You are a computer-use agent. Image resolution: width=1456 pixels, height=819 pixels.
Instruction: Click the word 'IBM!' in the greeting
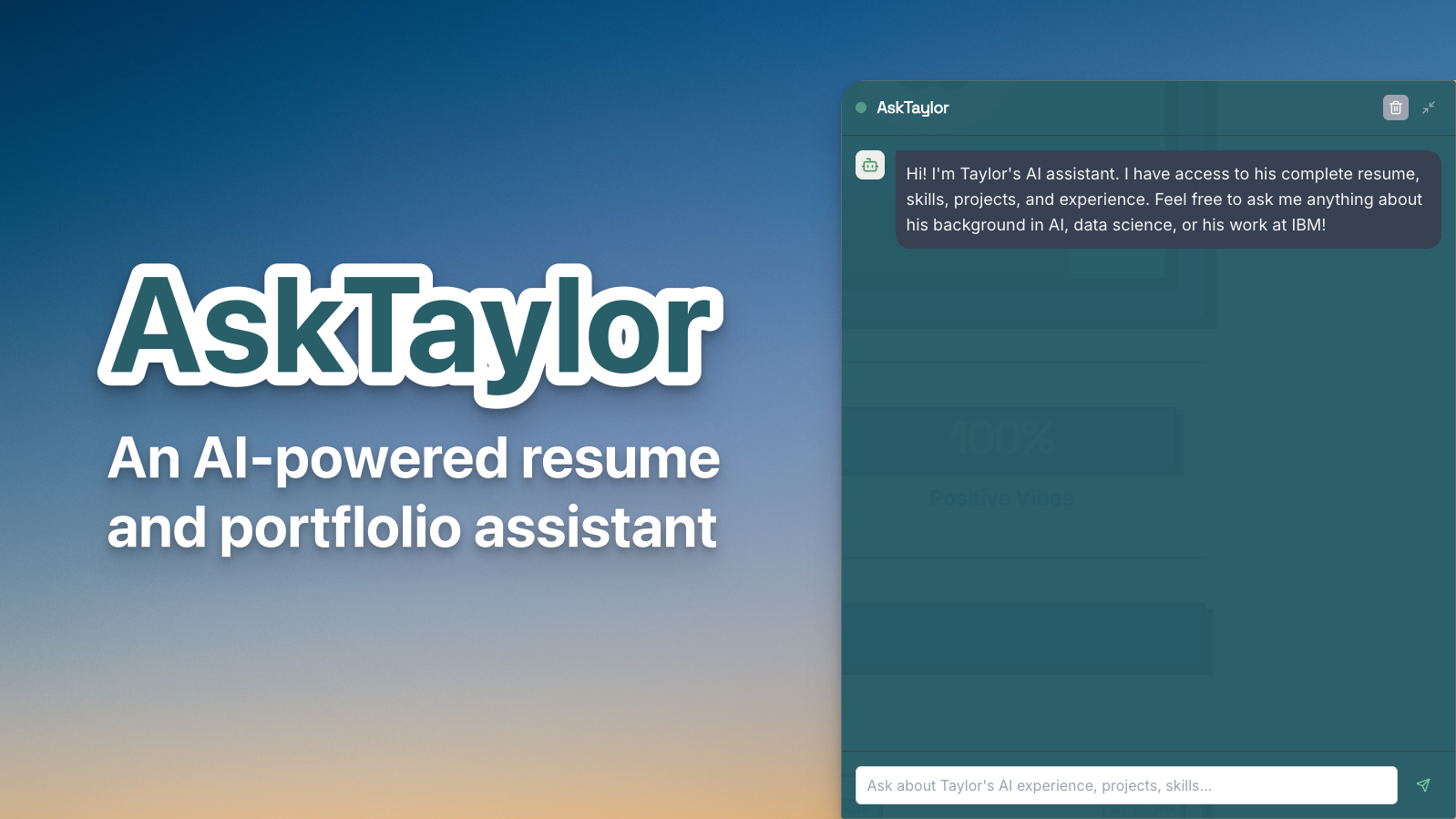coord(1308,225)
